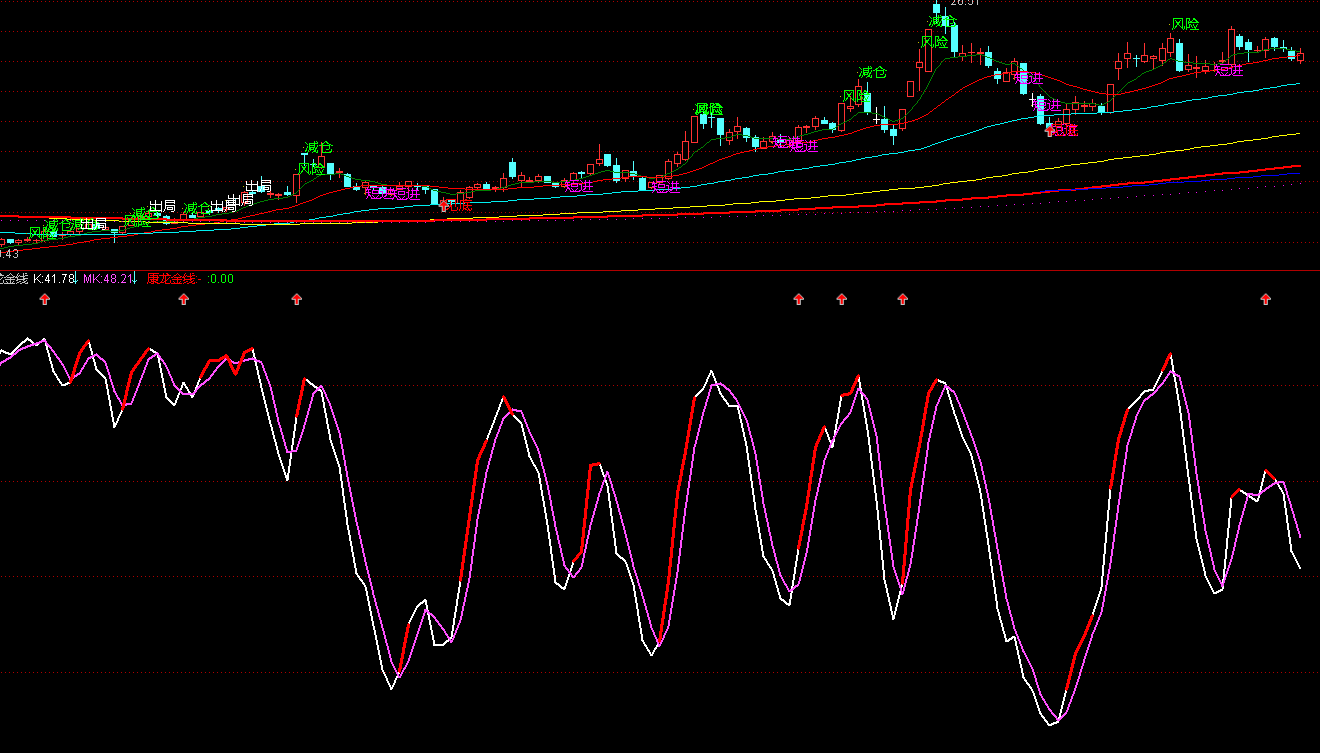Click the rightmost green 风险 signal label
Viewport: 1320px width, 753px height.
tap(1185, 24)
